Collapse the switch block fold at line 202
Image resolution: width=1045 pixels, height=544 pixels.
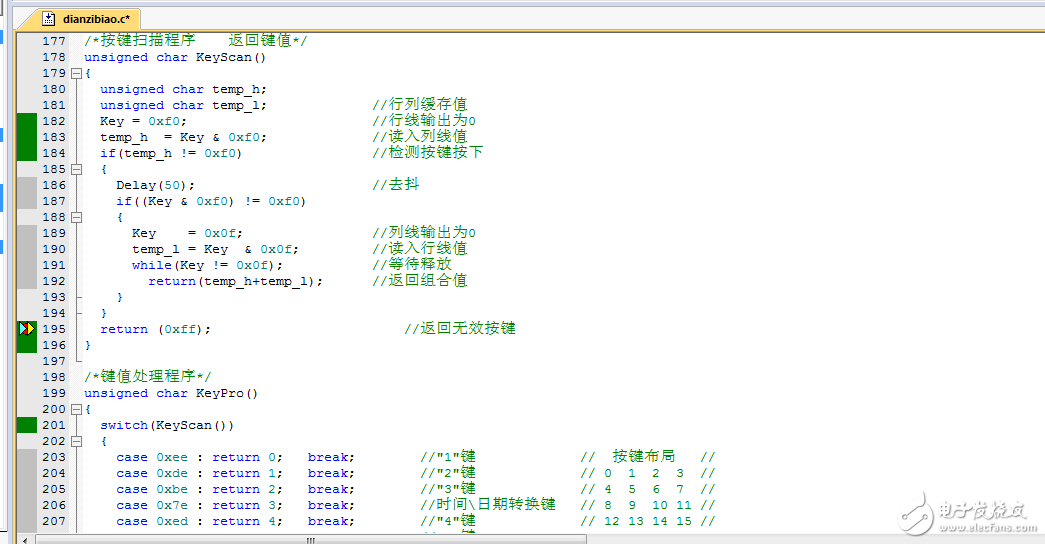click(x=77, y=441)
